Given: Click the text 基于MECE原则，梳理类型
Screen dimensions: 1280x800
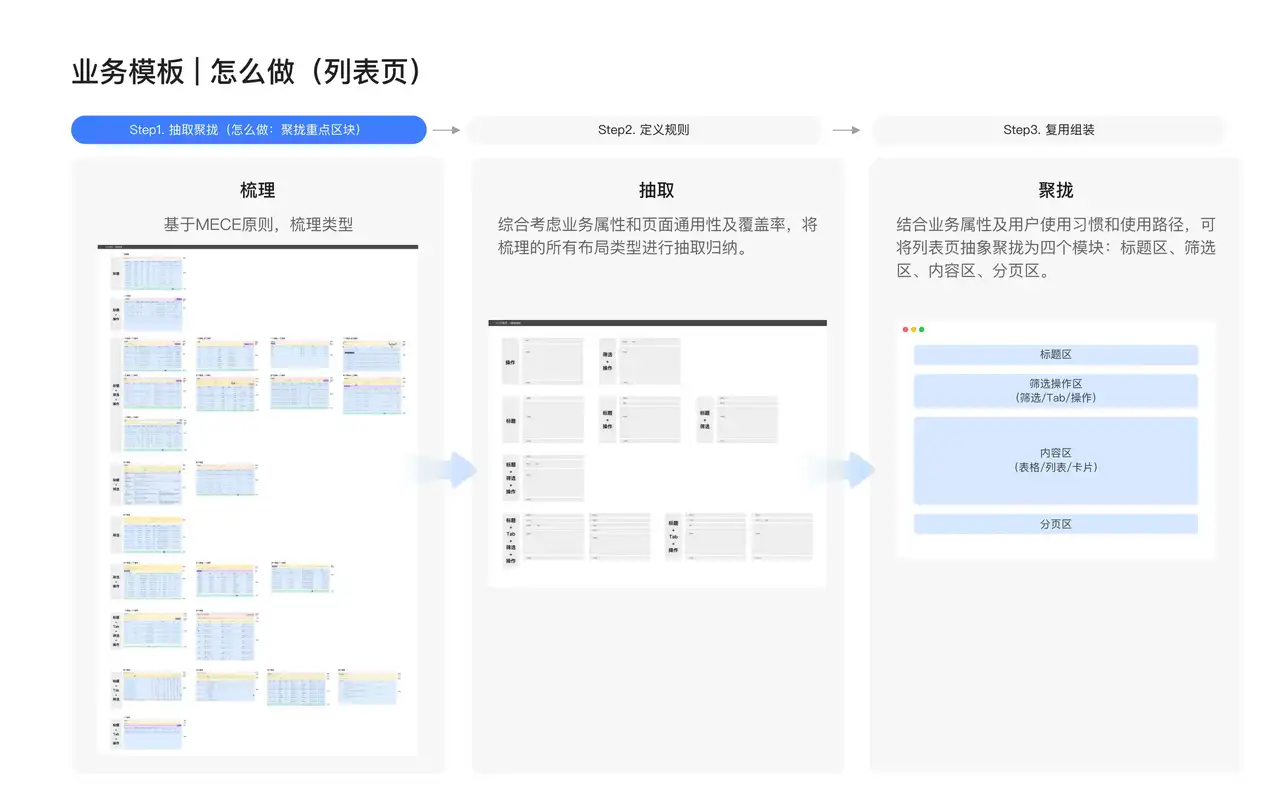Looking at the screenshot, I should (x=258, y=225).
